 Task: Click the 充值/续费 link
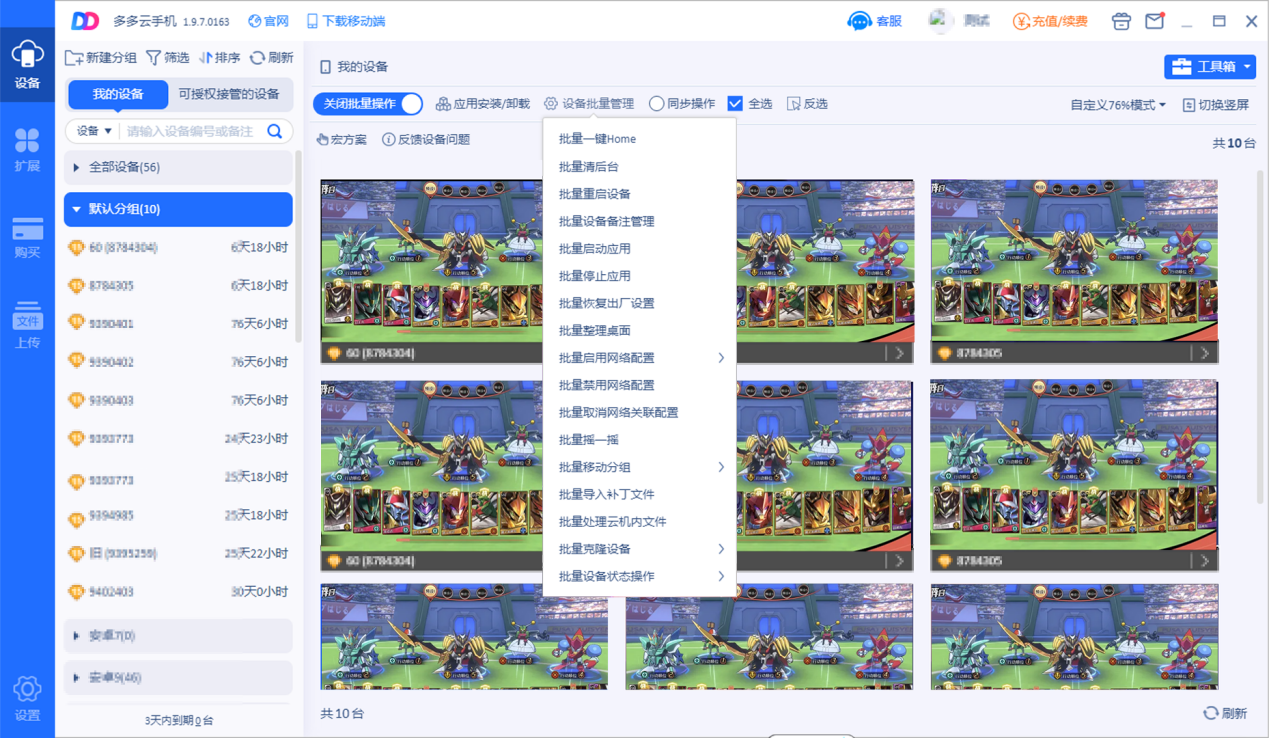[1050, 21]
